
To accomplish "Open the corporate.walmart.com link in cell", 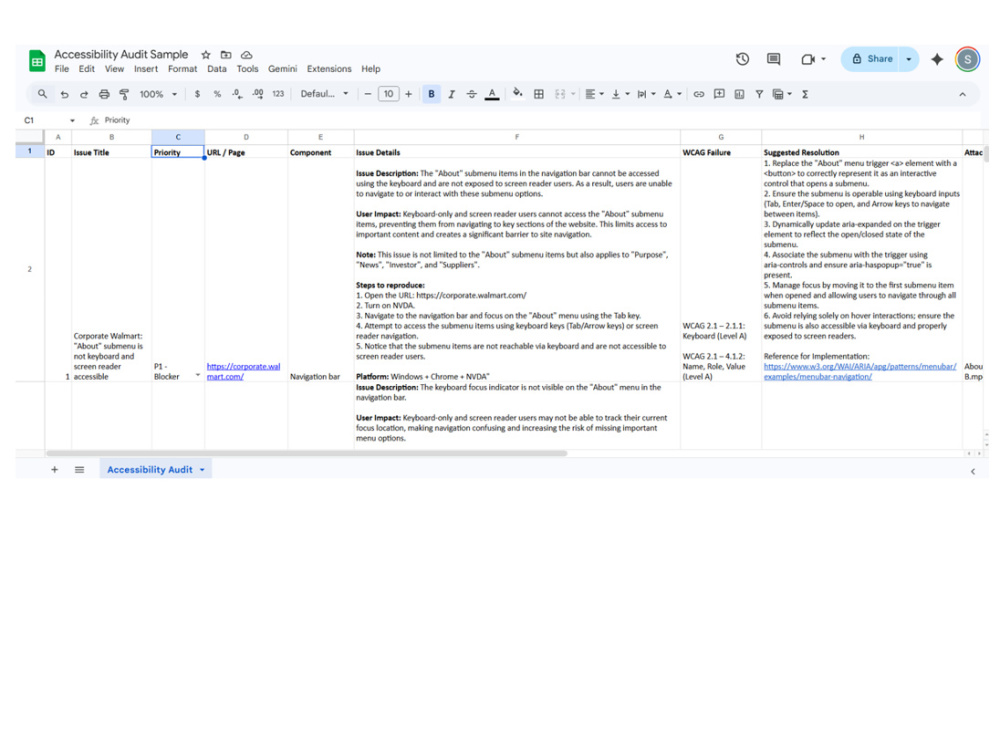I will [x=244, y=371].
